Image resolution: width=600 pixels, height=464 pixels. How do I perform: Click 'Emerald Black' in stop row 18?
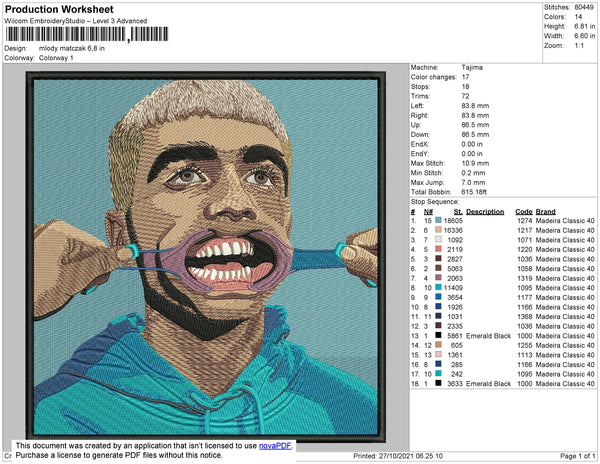click(x=489, y=383)
